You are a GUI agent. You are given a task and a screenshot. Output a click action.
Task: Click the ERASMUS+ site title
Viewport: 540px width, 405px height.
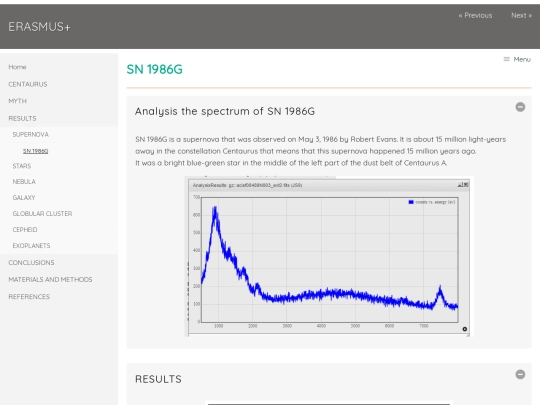tap(39, 27)
